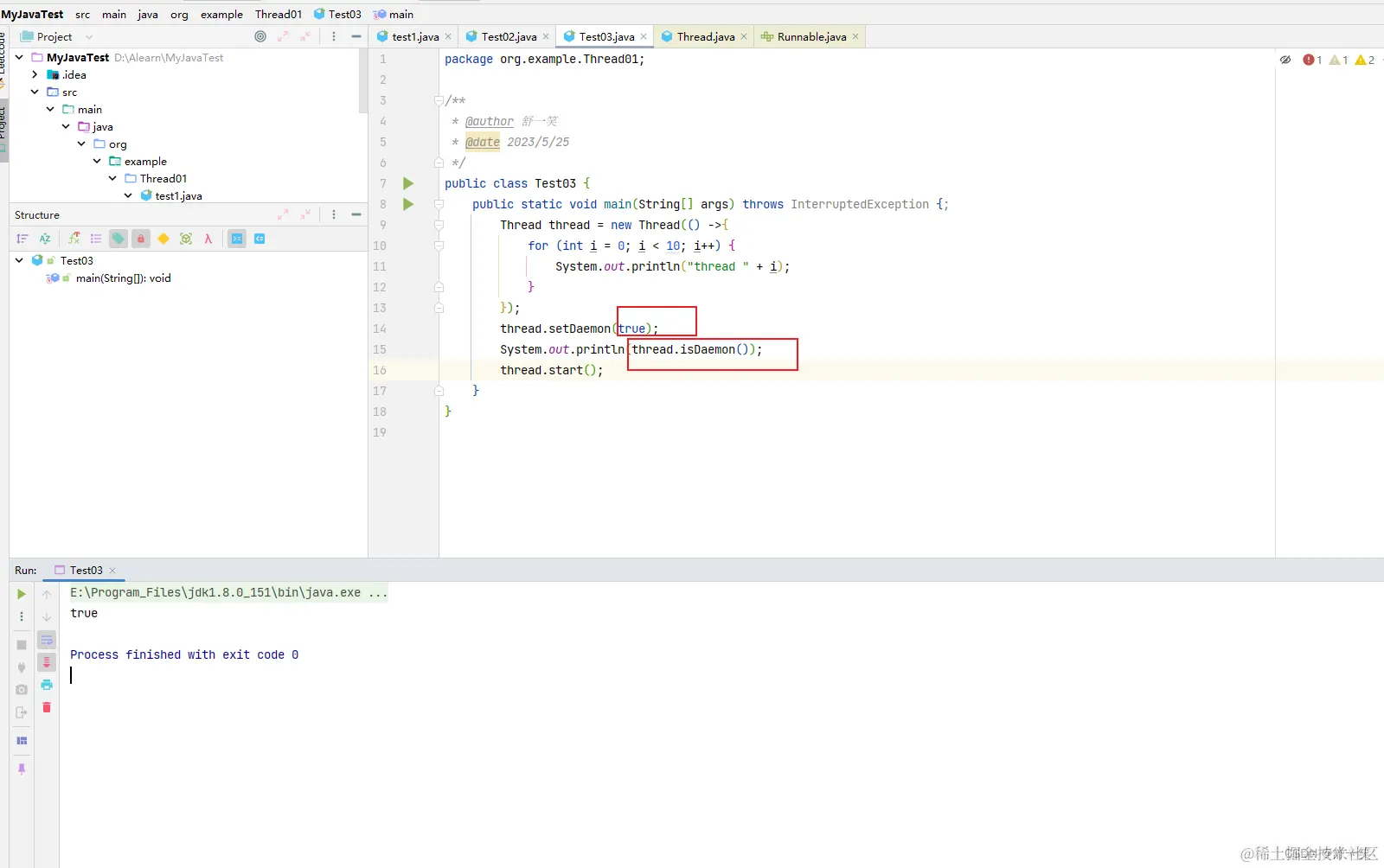Select the Test03 run tab
The width and height of the screenshot is (1384, 868).
click(86, 571)
